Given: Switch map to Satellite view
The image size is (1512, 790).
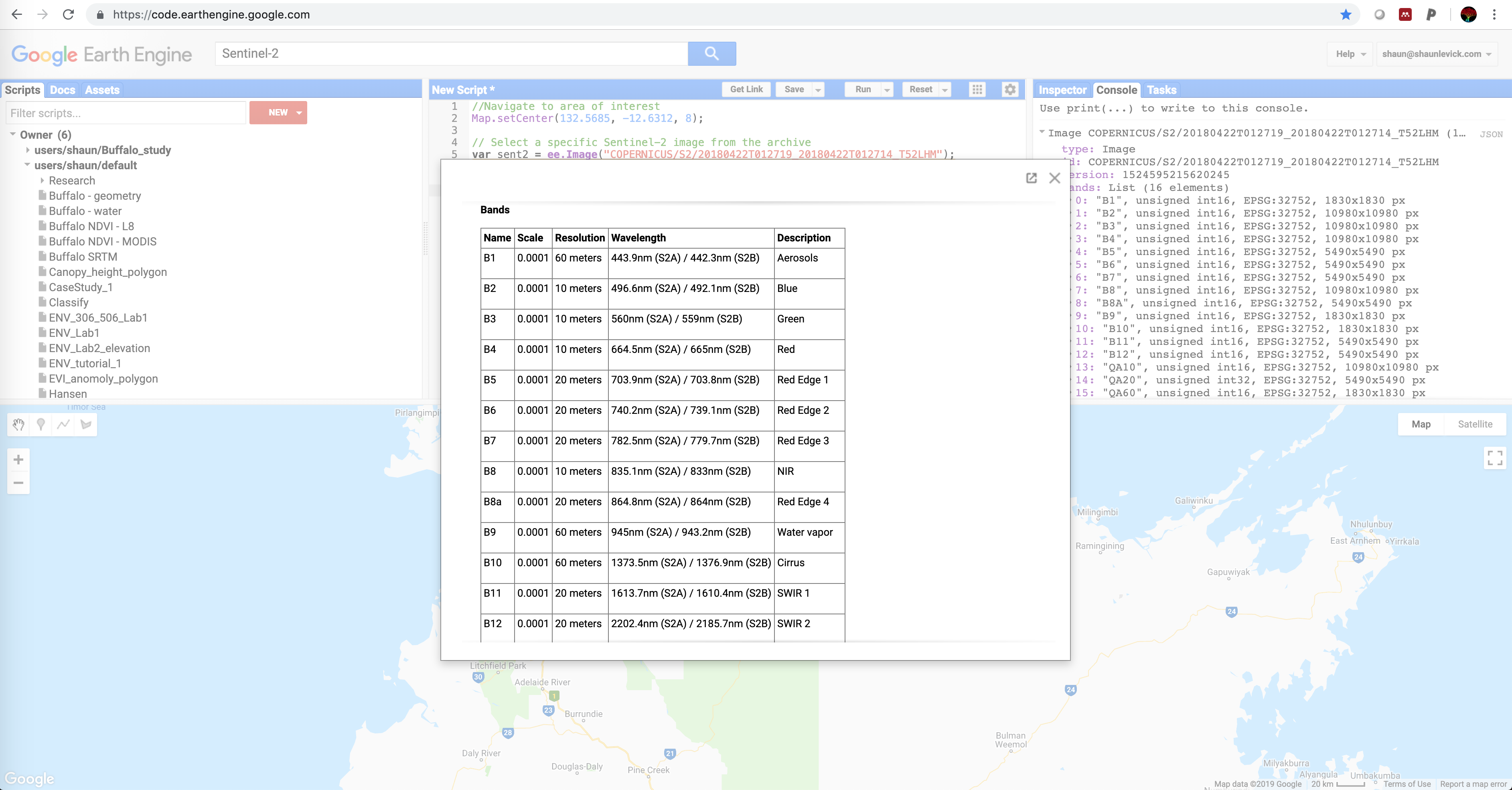Looking at the screenshot, I should point(1475,424).
